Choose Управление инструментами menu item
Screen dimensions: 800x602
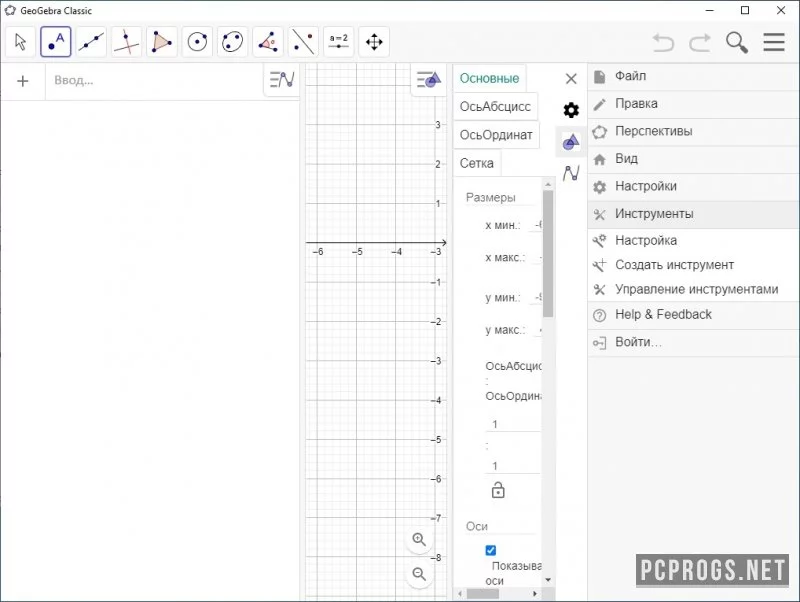point(693,289)
